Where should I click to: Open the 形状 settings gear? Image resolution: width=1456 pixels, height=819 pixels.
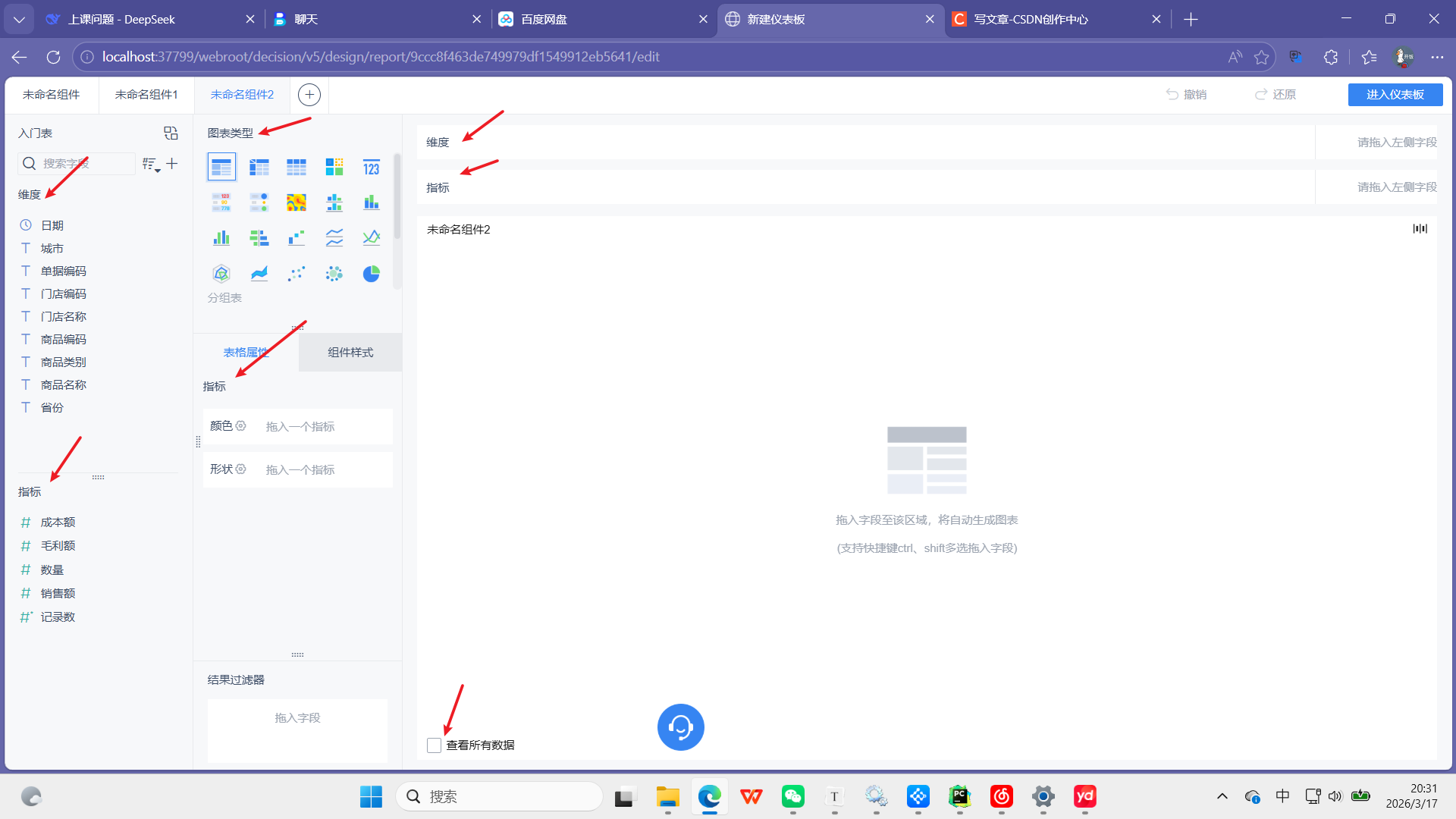(x=241, y=469)
